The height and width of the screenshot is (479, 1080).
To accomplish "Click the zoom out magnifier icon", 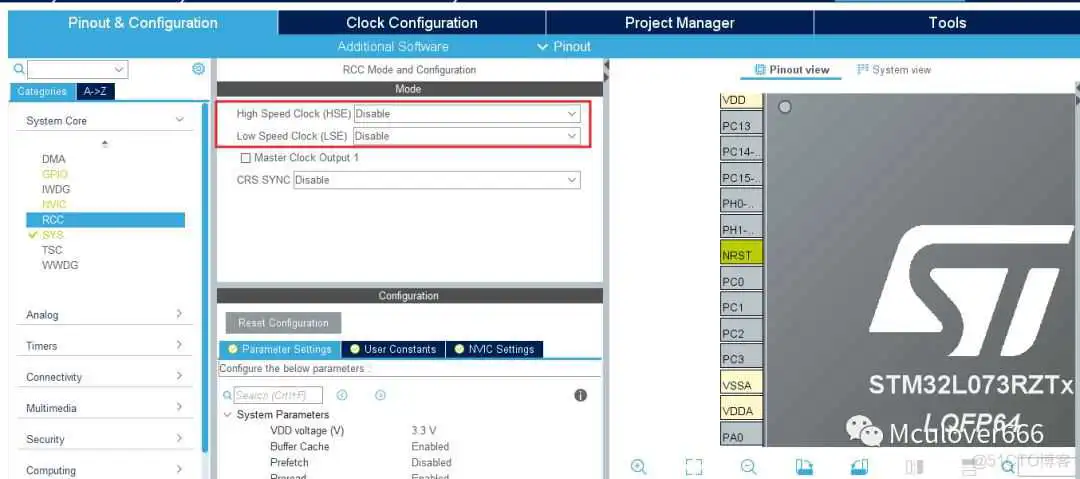I will (x=748, y=466).
